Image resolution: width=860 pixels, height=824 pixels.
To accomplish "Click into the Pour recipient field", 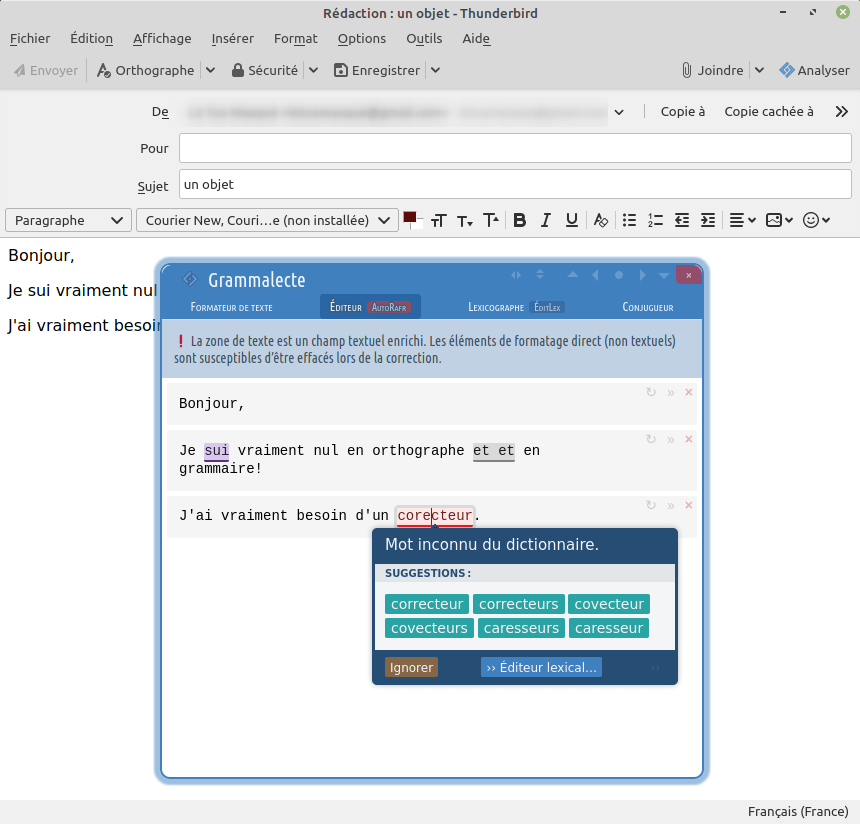I will click(x=515, y=148).
